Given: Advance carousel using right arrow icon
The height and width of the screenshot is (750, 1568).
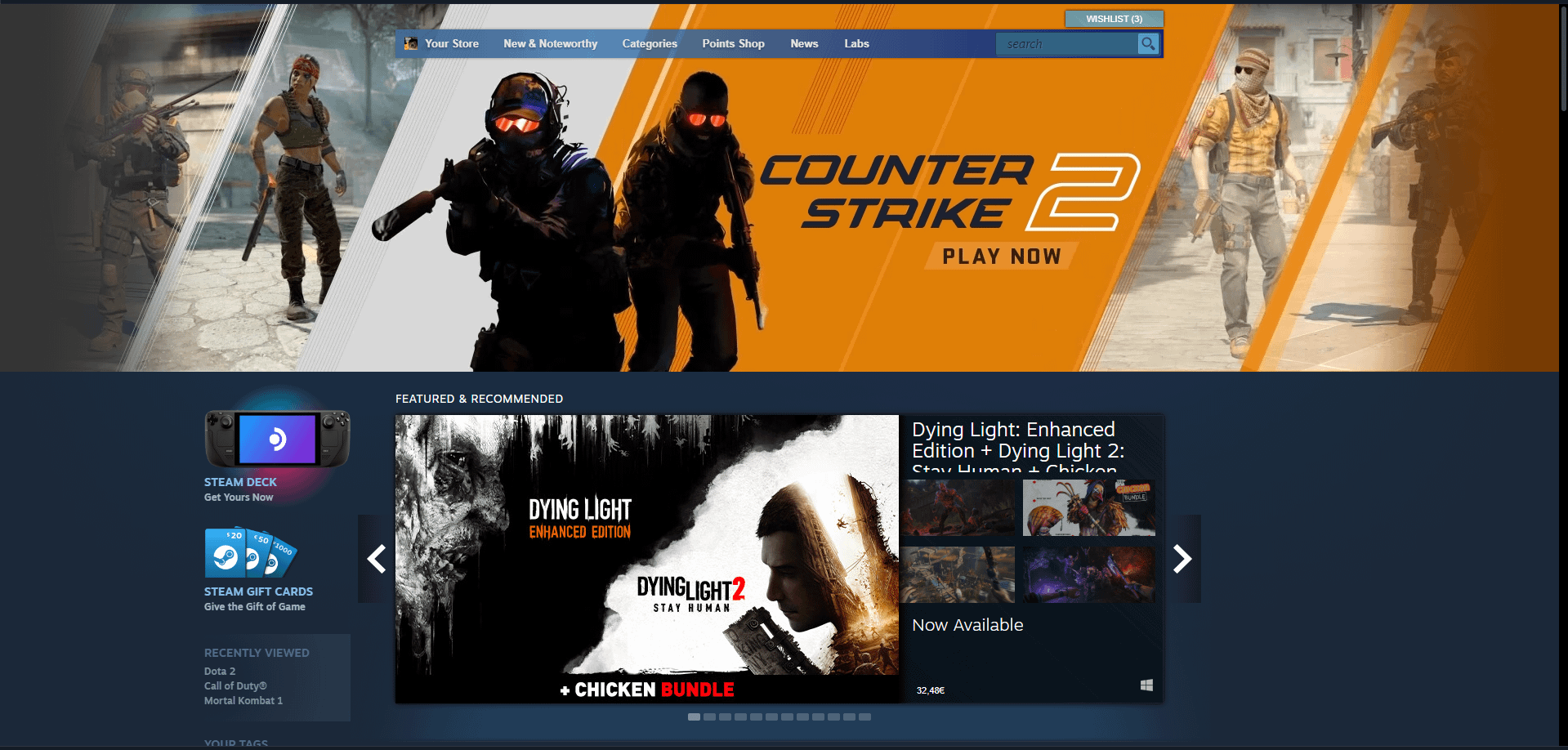Looking at the screenshot, I should point(1182,559).
